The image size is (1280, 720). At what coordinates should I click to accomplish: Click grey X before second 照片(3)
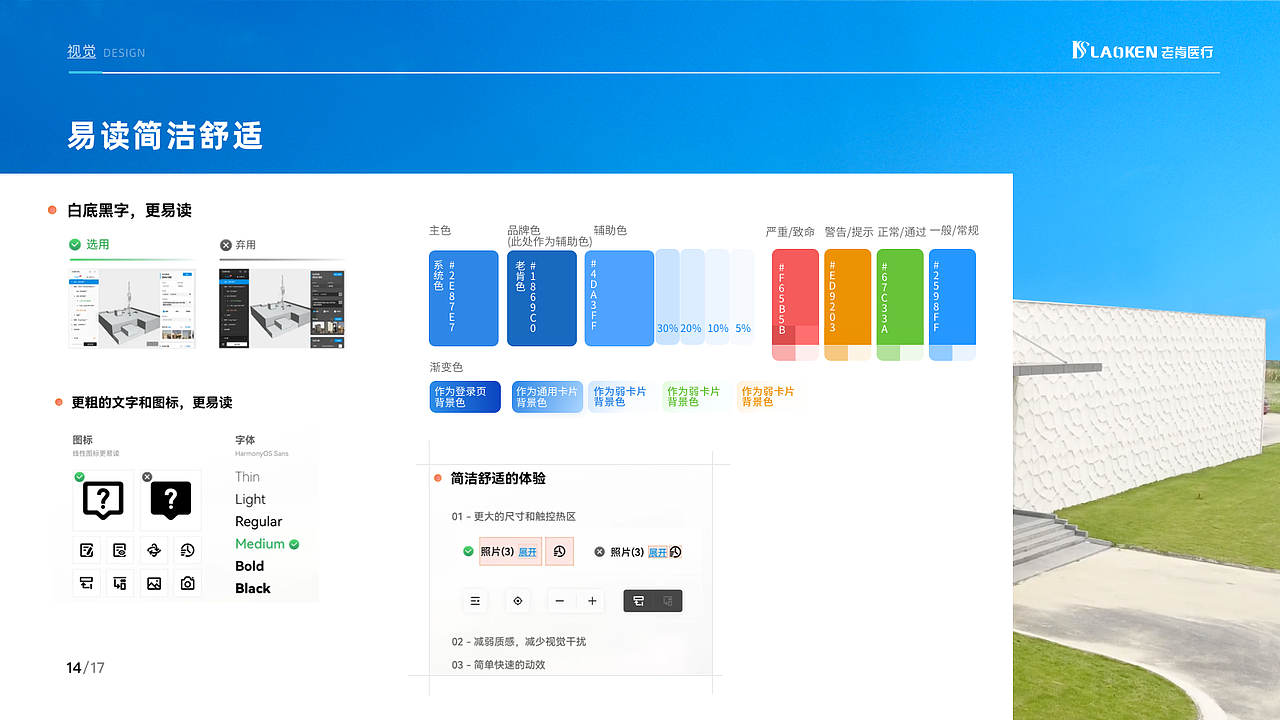click(600, 551)
